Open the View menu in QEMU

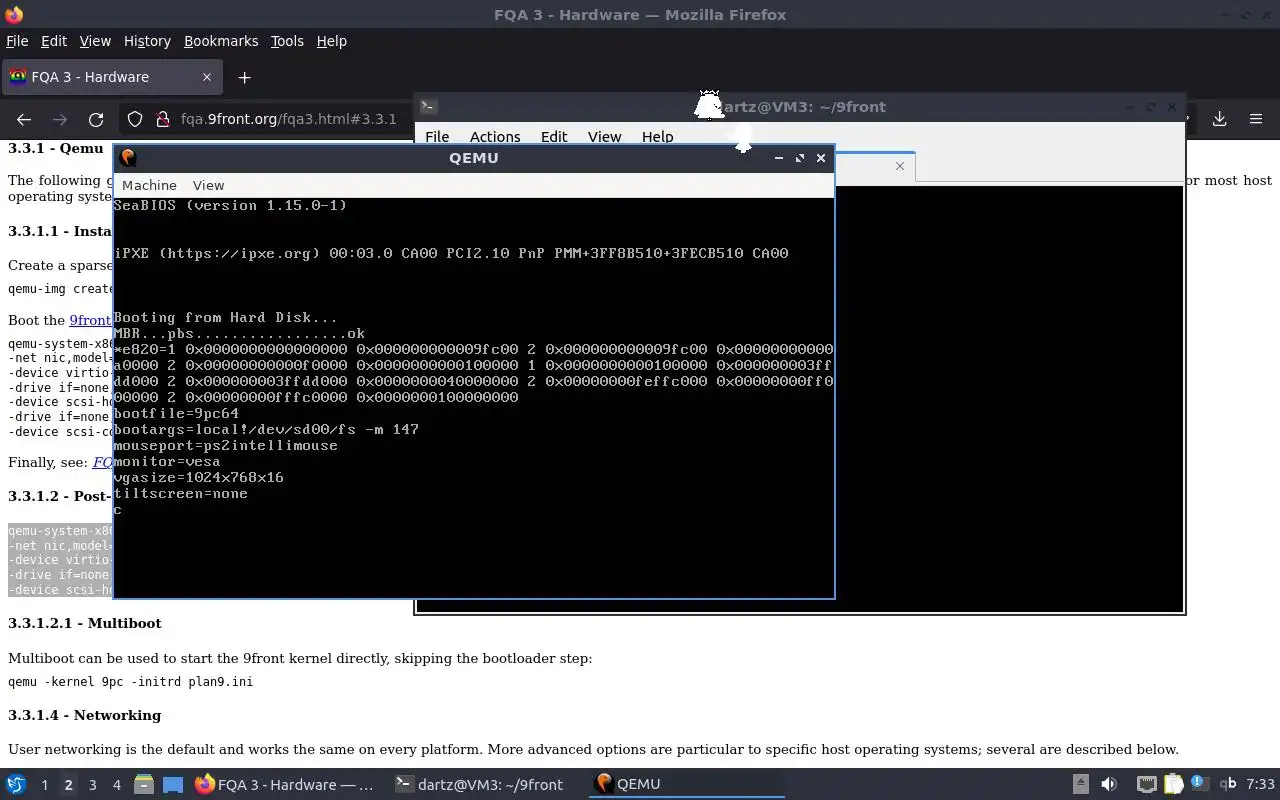click(208, 185)
